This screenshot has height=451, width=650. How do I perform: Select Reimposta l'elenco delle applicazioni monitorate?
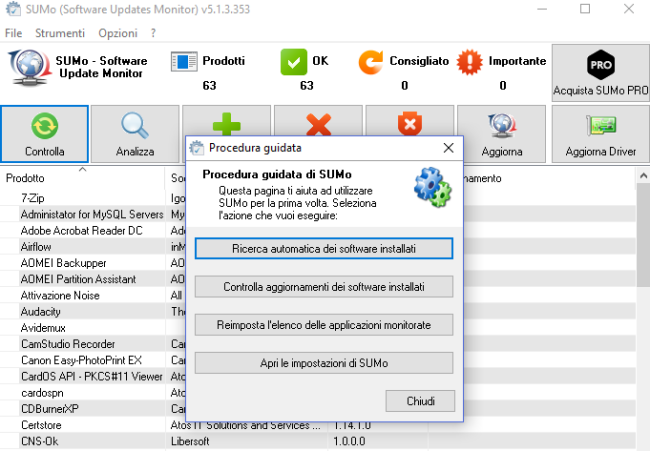coord(324,325)
